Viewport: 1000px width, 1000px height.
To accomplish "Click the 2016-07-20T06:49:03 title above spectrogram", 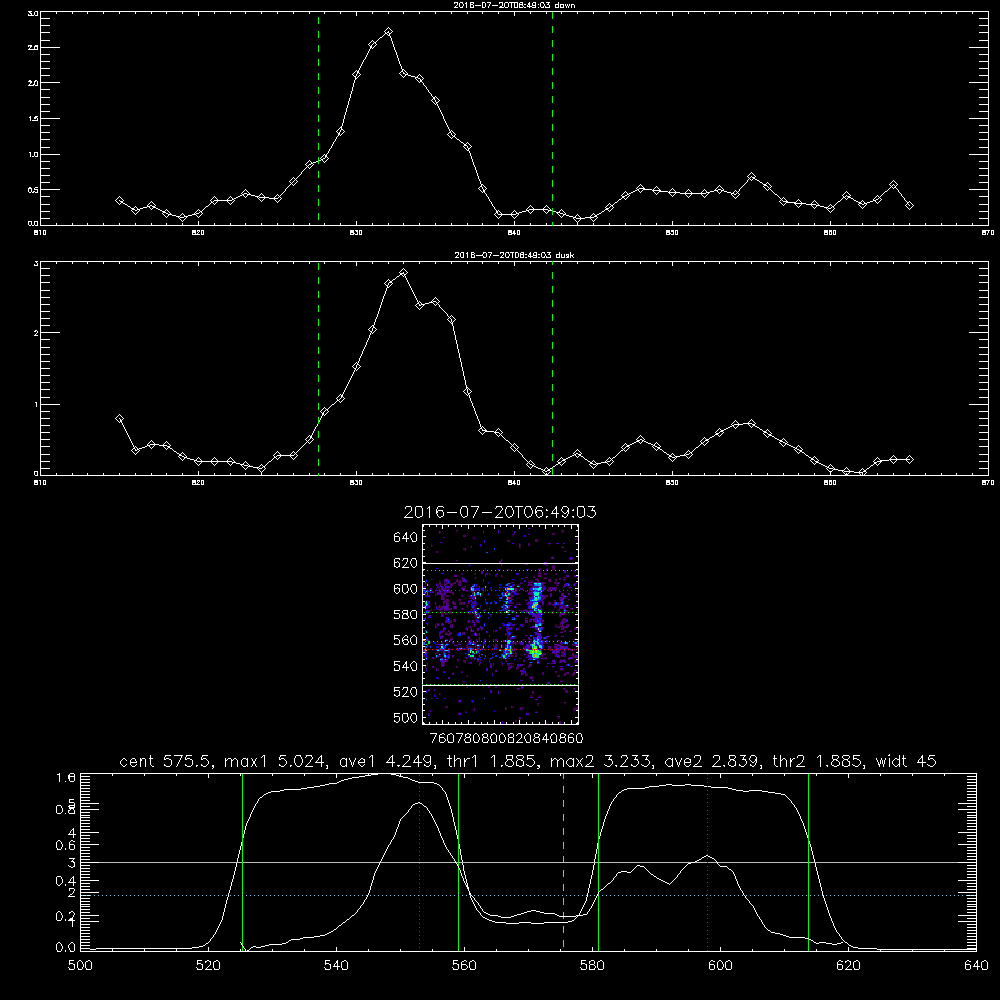I will (x=500, y=512).
